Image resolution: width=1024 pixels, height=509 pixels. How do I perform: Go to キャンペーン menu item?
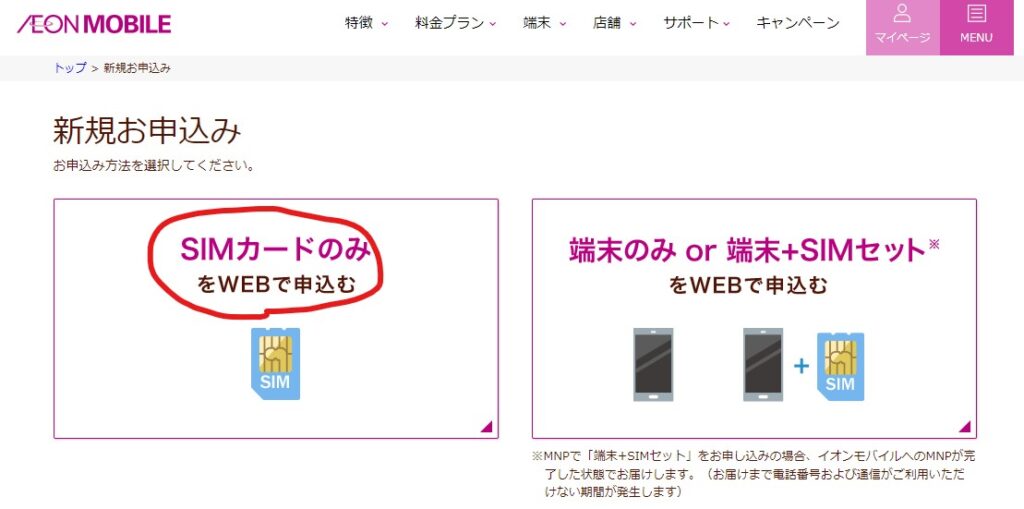click(x=797, y=23)
